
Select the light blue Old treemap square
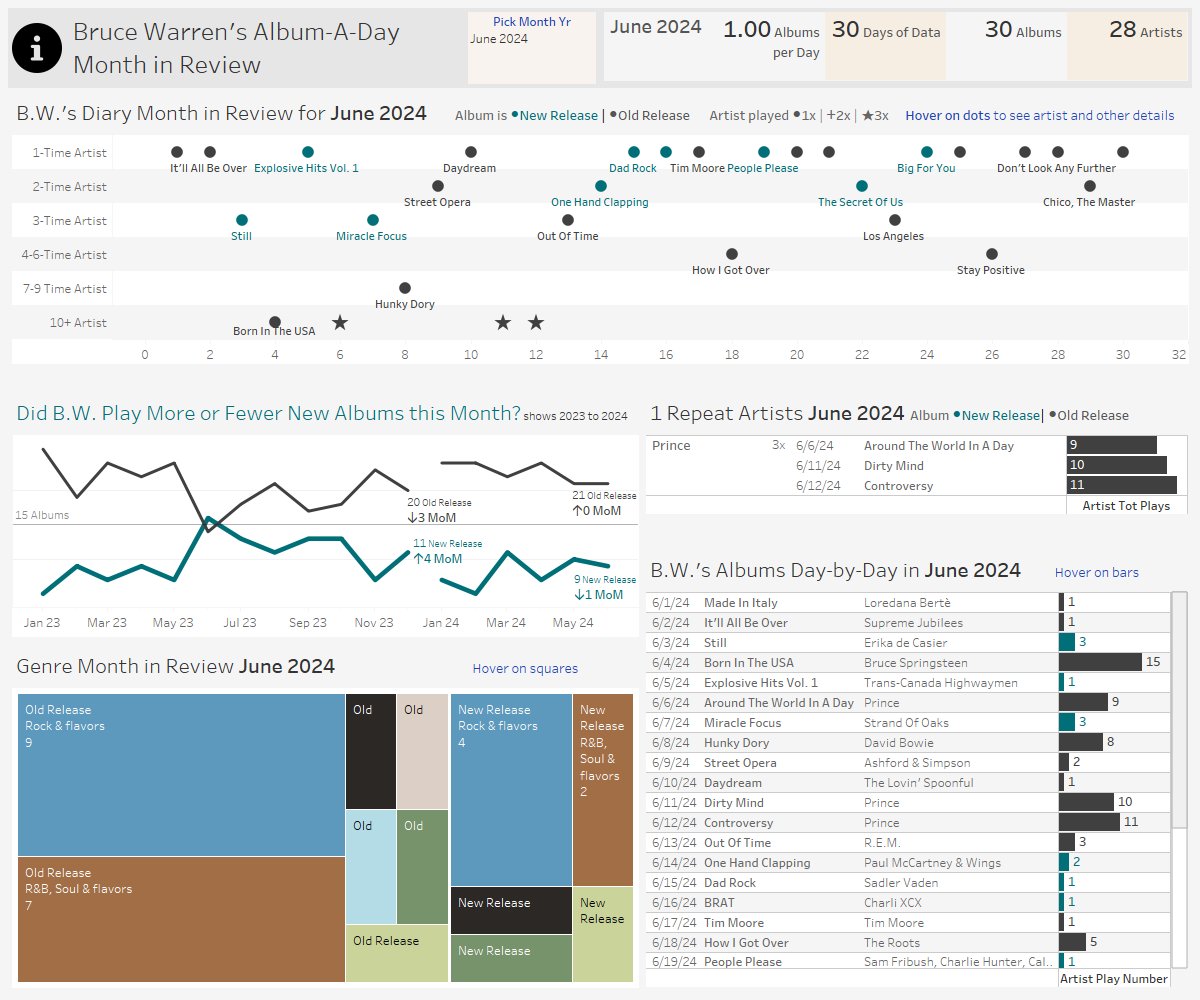point(371,867)
